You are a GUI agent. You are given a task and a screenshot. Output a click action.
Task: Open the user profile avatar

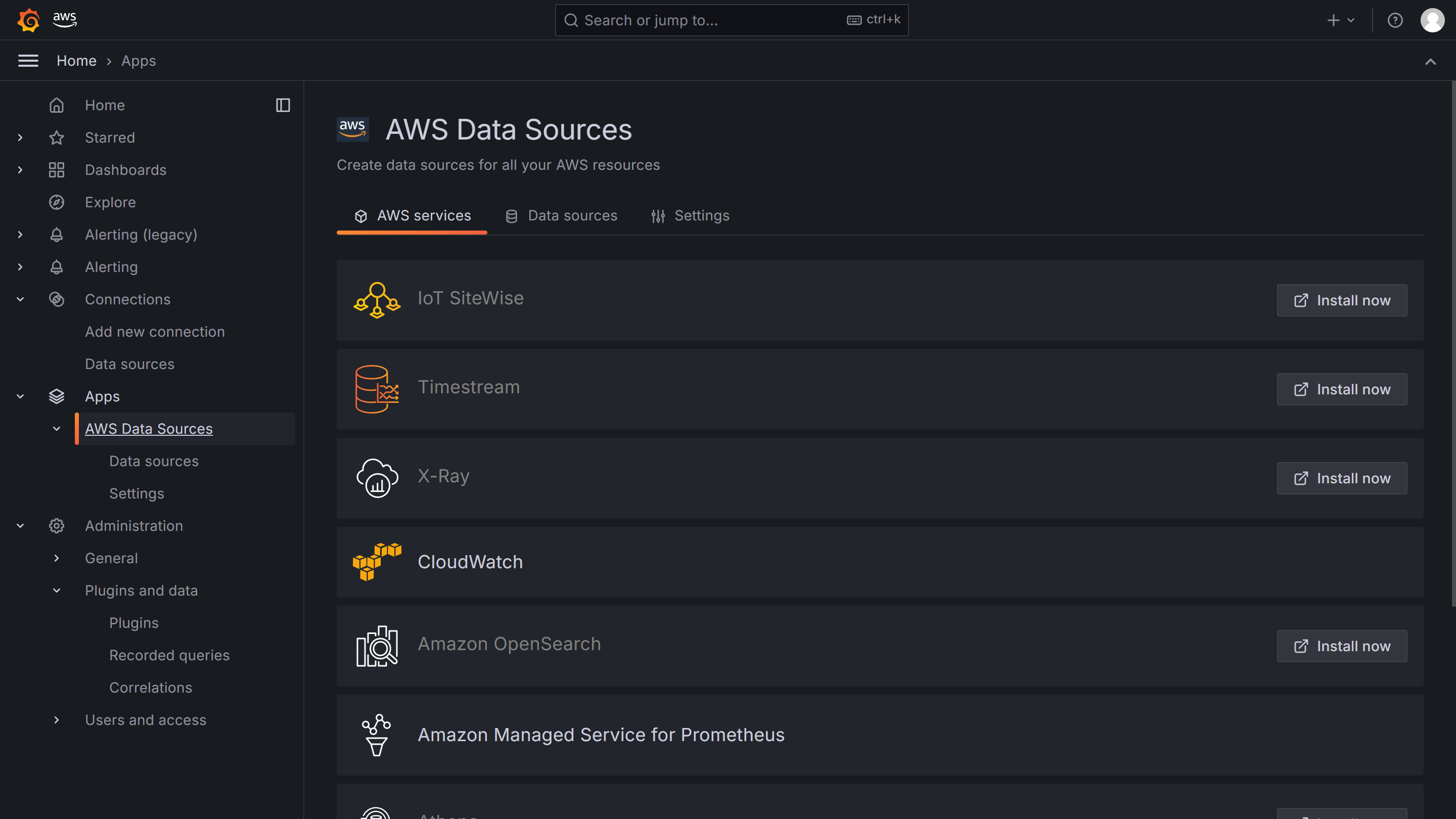click(x=1432, y=20)
